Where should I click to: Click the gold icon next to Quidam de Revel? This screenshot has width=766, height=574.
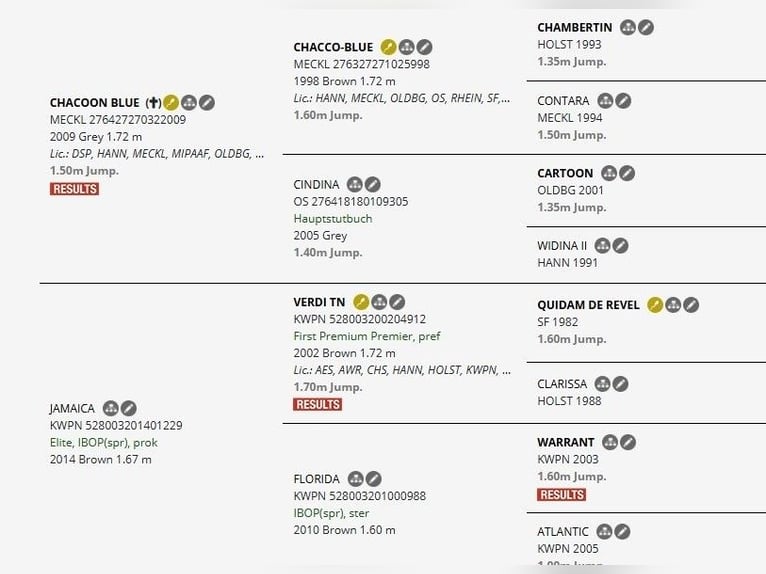(655, 305)
